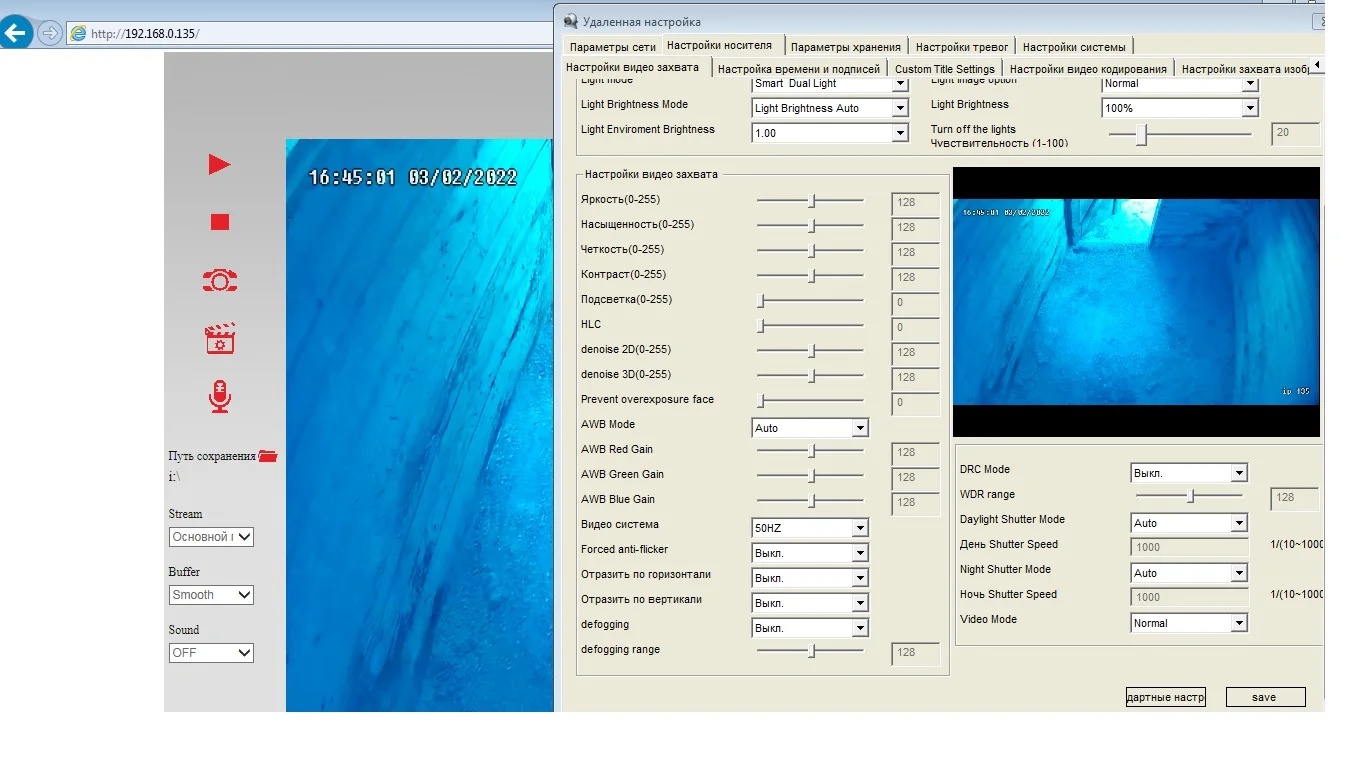Expand the AWB Mode dropdown
This screenshot has height=768, width=1366.
coord(810,428)
